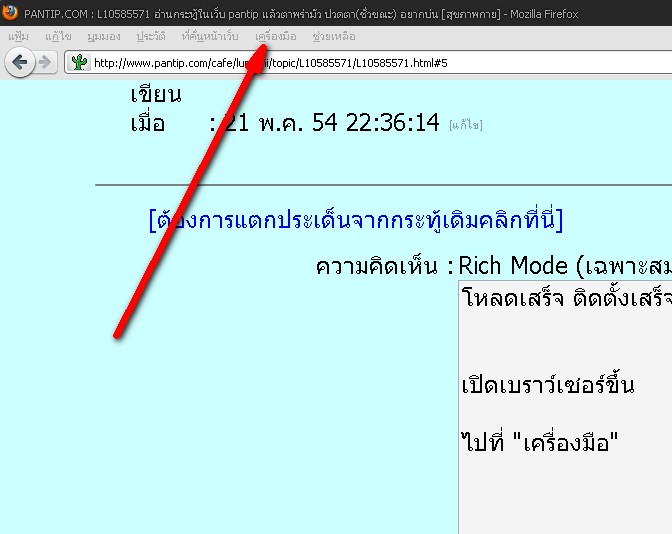This screenshot has height=534, width=672.
Task: Open the [ต้องการแตกประเด็นจากกระทู้เดิมคลิกที่นี่] link
Action: [356, 220]
